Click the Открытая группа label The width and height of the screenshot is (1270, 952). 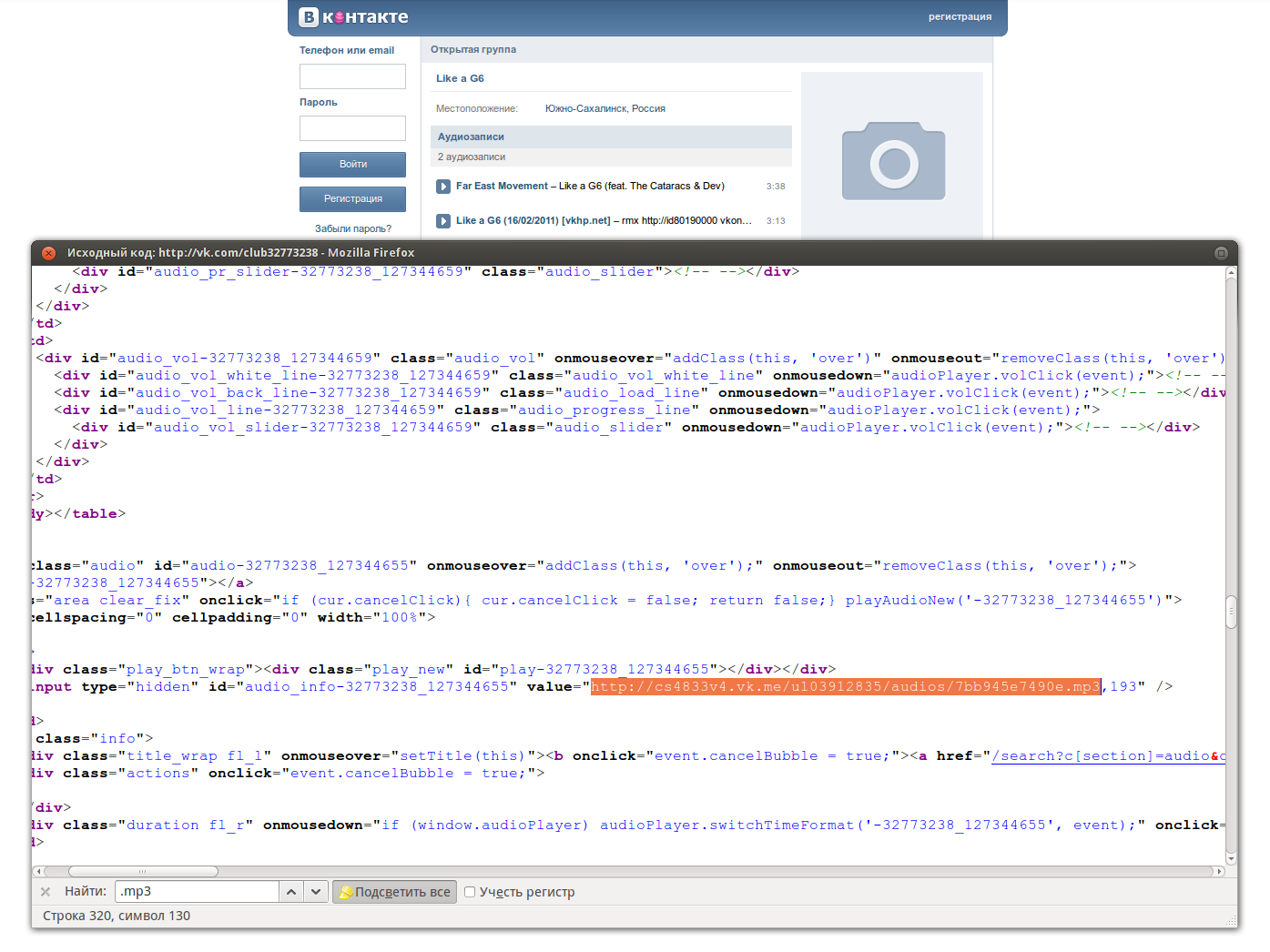pyautogui.click(x=473, y=50)
